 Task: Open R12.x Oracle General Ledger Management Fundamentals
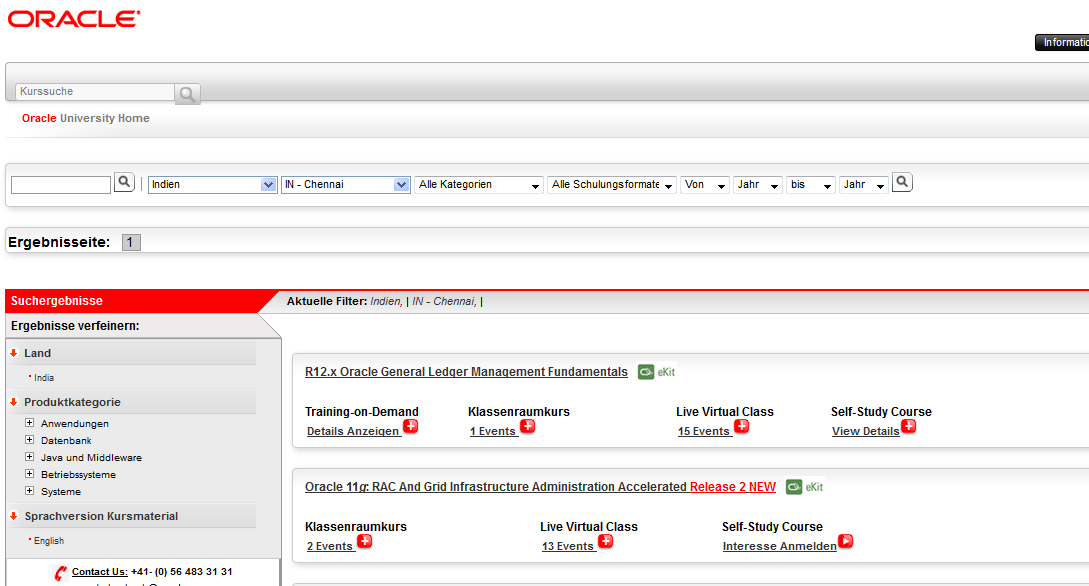466,371
